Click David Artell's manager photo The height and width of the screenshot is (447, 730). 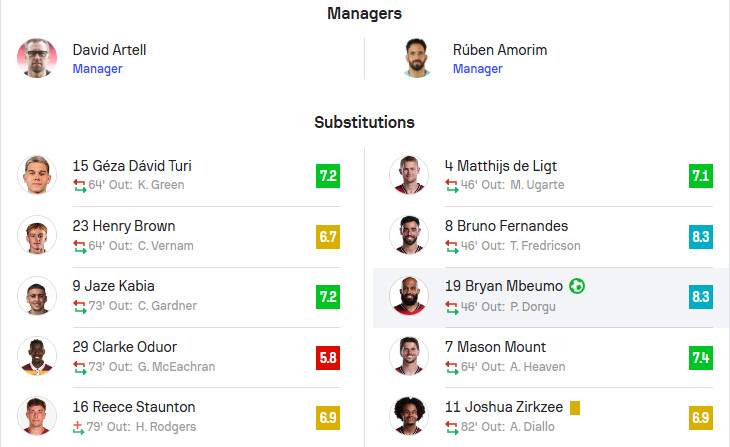37,58
